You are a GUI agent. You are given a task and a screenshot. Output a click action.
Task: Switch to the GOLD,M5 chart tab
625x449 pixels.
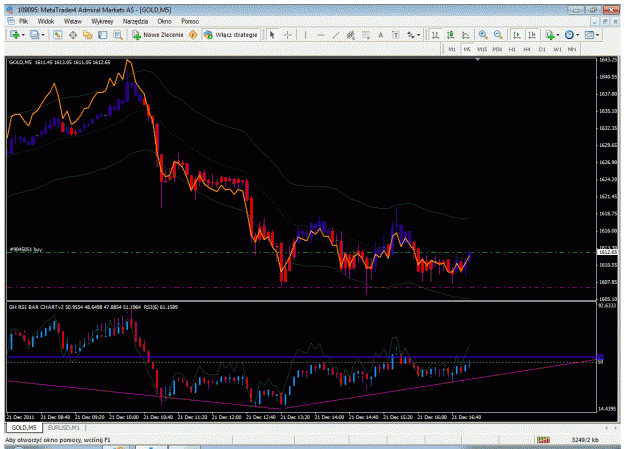[x=24, y=427]
